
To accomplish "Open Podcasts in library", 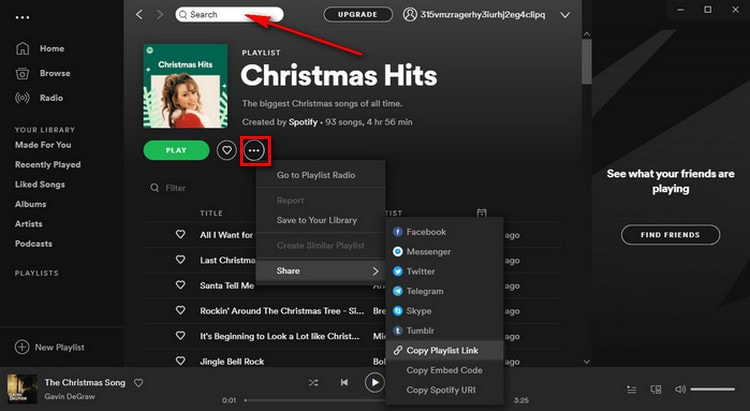I will click(x=33, y=244).
